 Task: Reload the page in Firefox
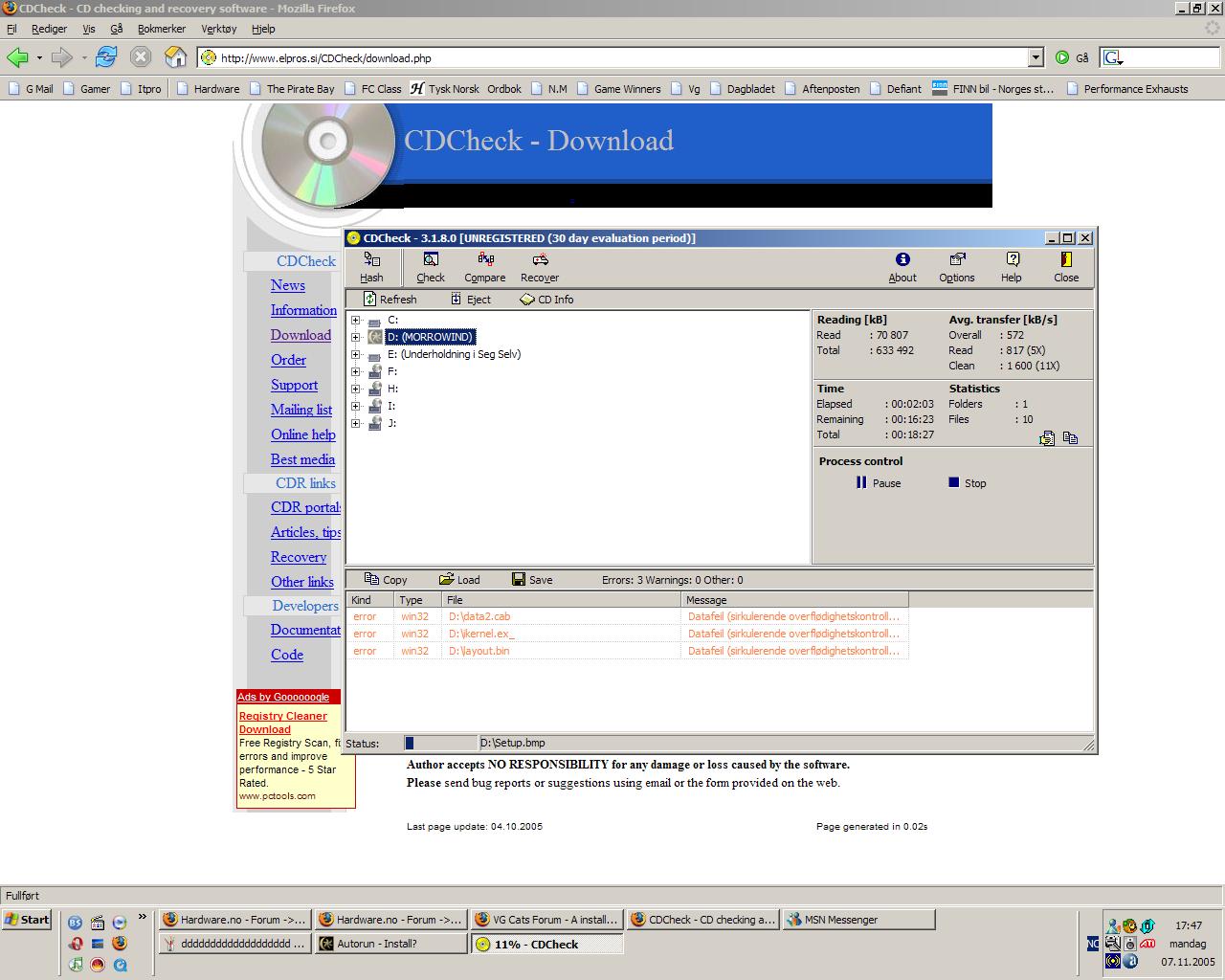coord(106,57)
